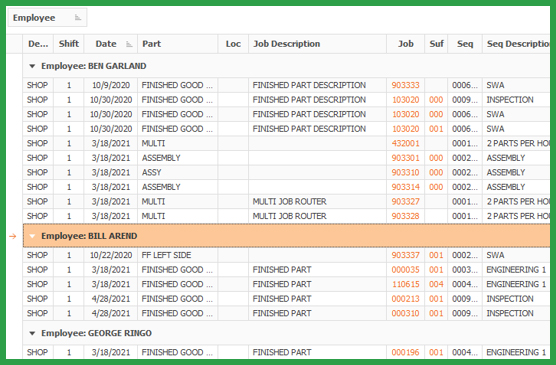The image size is (556, 365).
Task: Click the Shift column header
Action: [x=69, y=44]
